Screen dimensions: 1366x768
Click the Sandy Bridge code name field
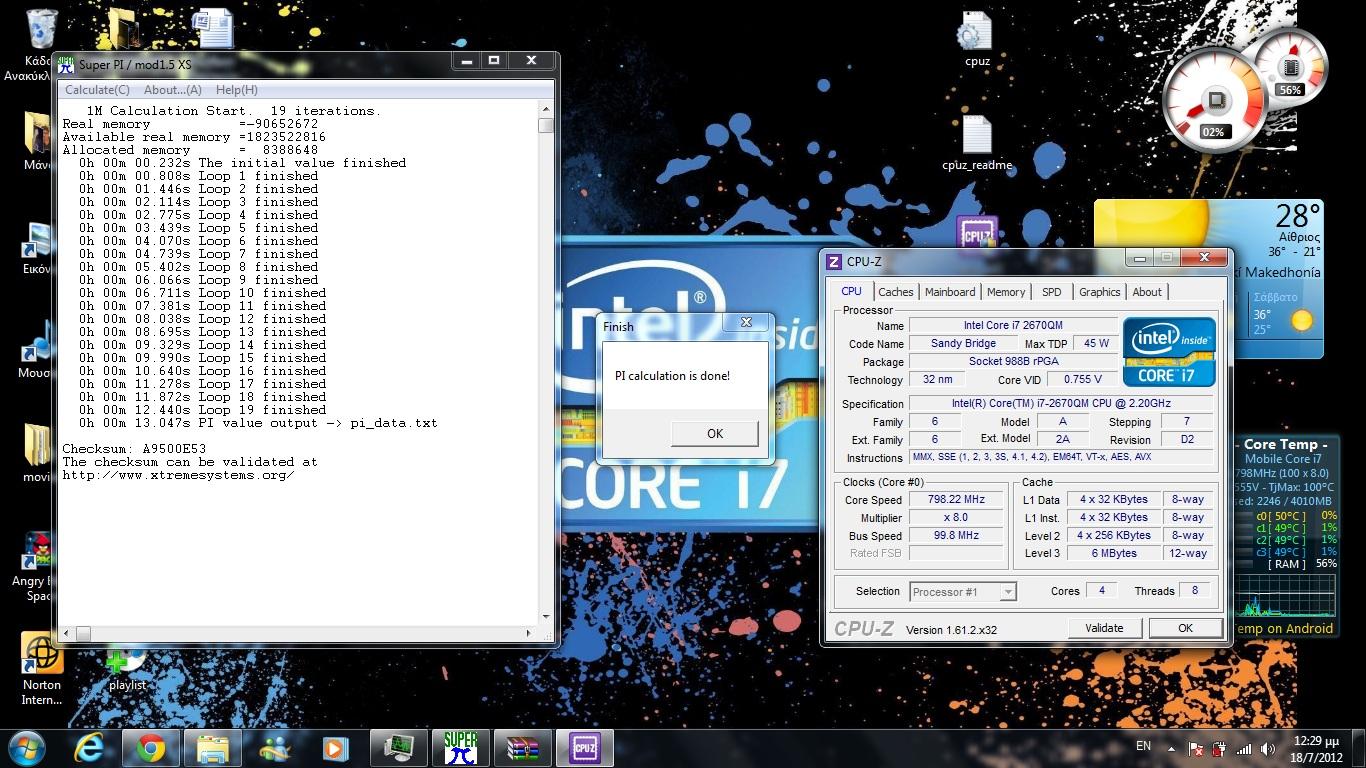click(962, 343)
